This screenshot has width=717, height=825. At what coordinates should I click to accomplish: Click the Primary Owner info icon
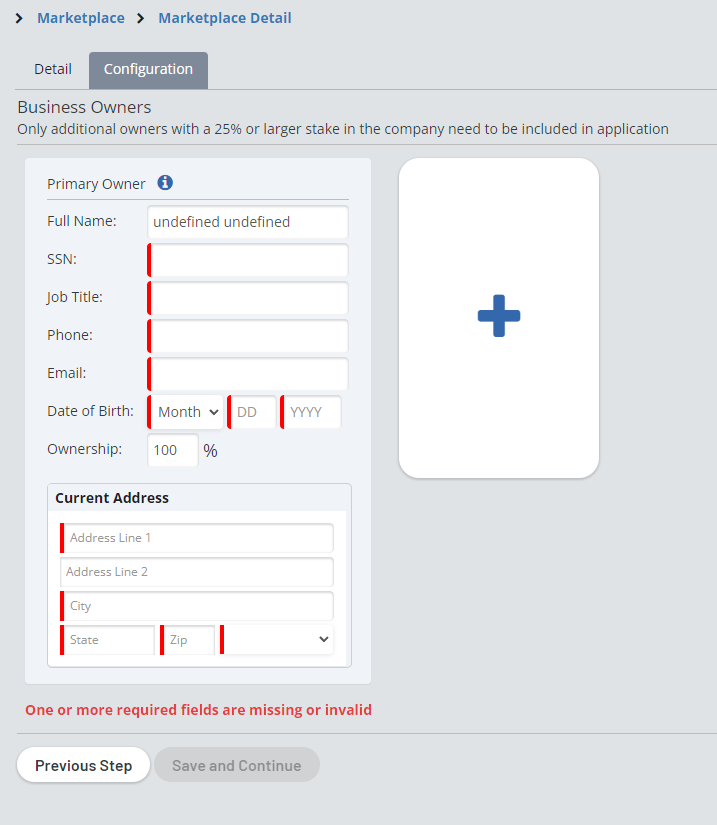tap(166, 183)
